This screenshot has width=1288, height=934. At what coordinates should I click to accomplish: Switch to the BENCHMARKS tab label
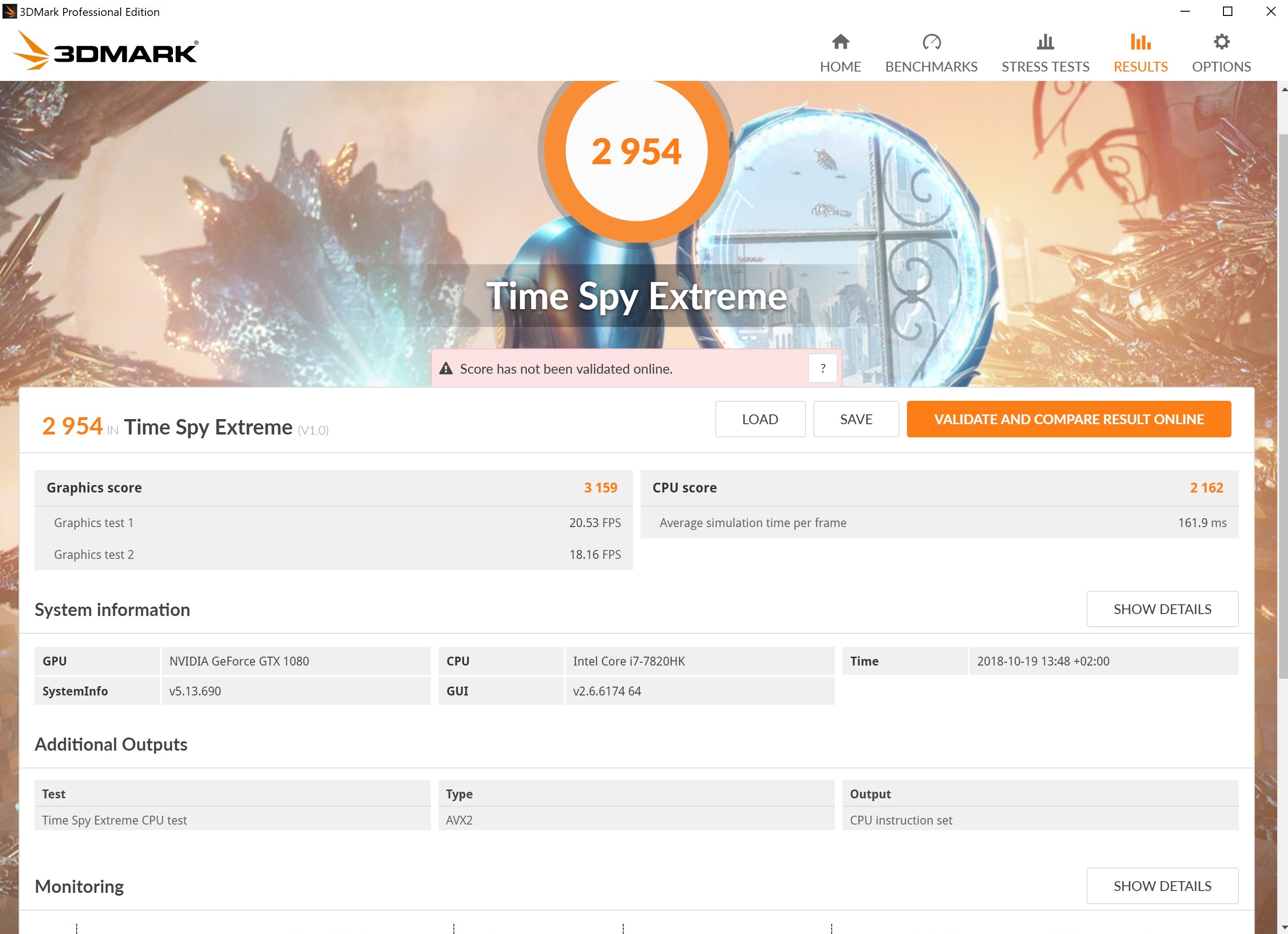(x=931, y=67)
